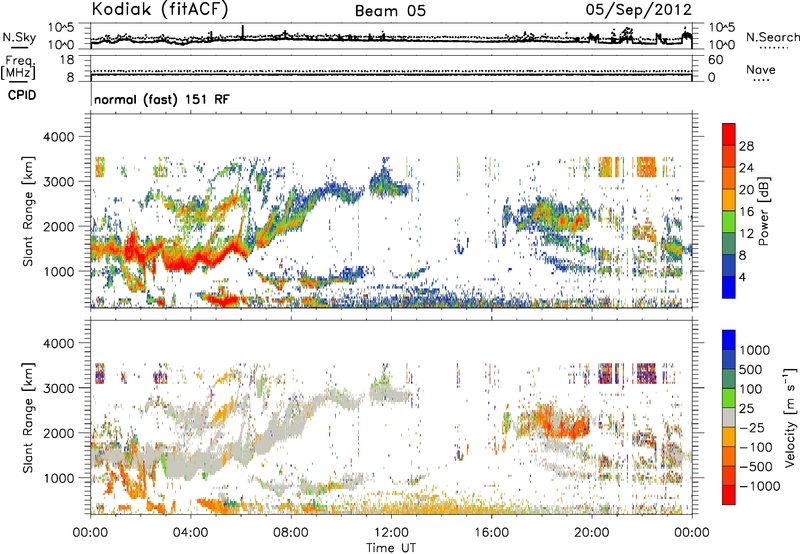This screenshot has width=800, height=554.
Task: Select the 'Beam 05' heading
Action: pyautogui.click(x=390, y=11)
